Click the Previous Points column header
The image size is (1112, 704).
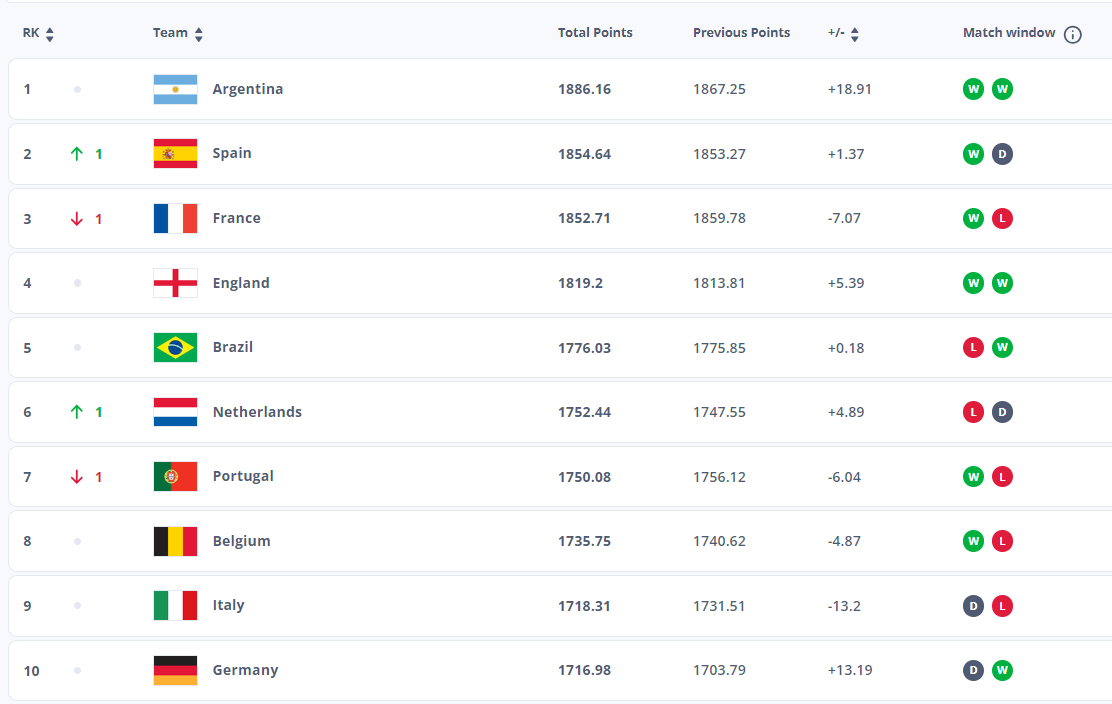coord(741,33)
